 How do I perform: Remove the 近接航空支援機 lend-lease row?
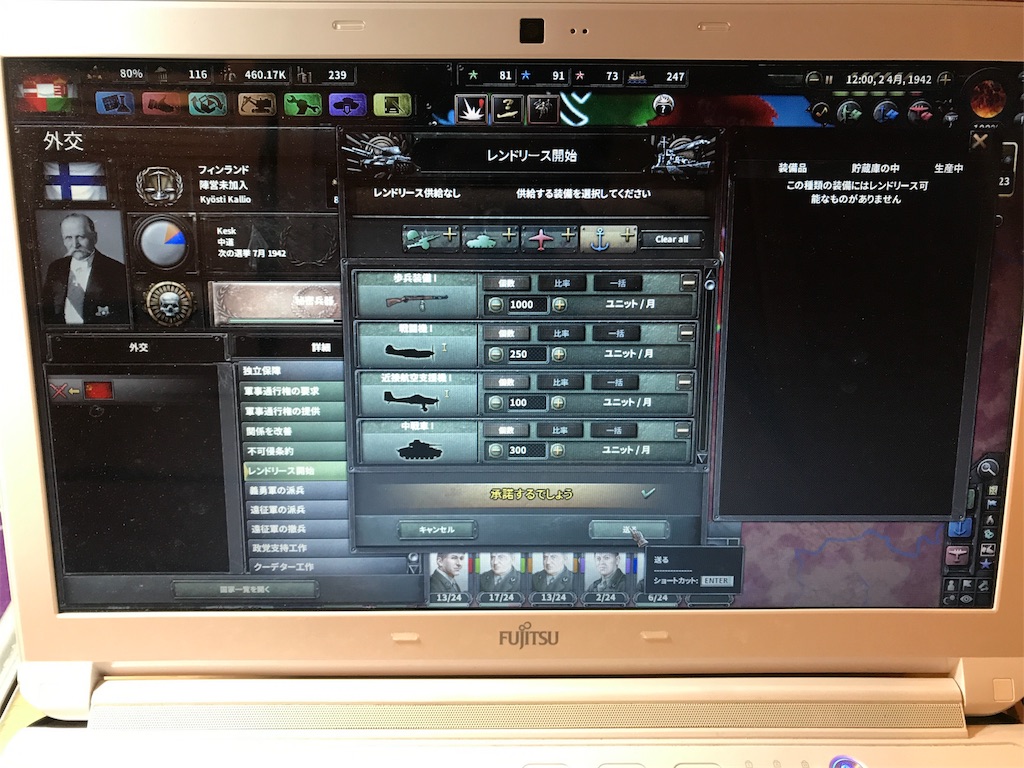point(684,381)
